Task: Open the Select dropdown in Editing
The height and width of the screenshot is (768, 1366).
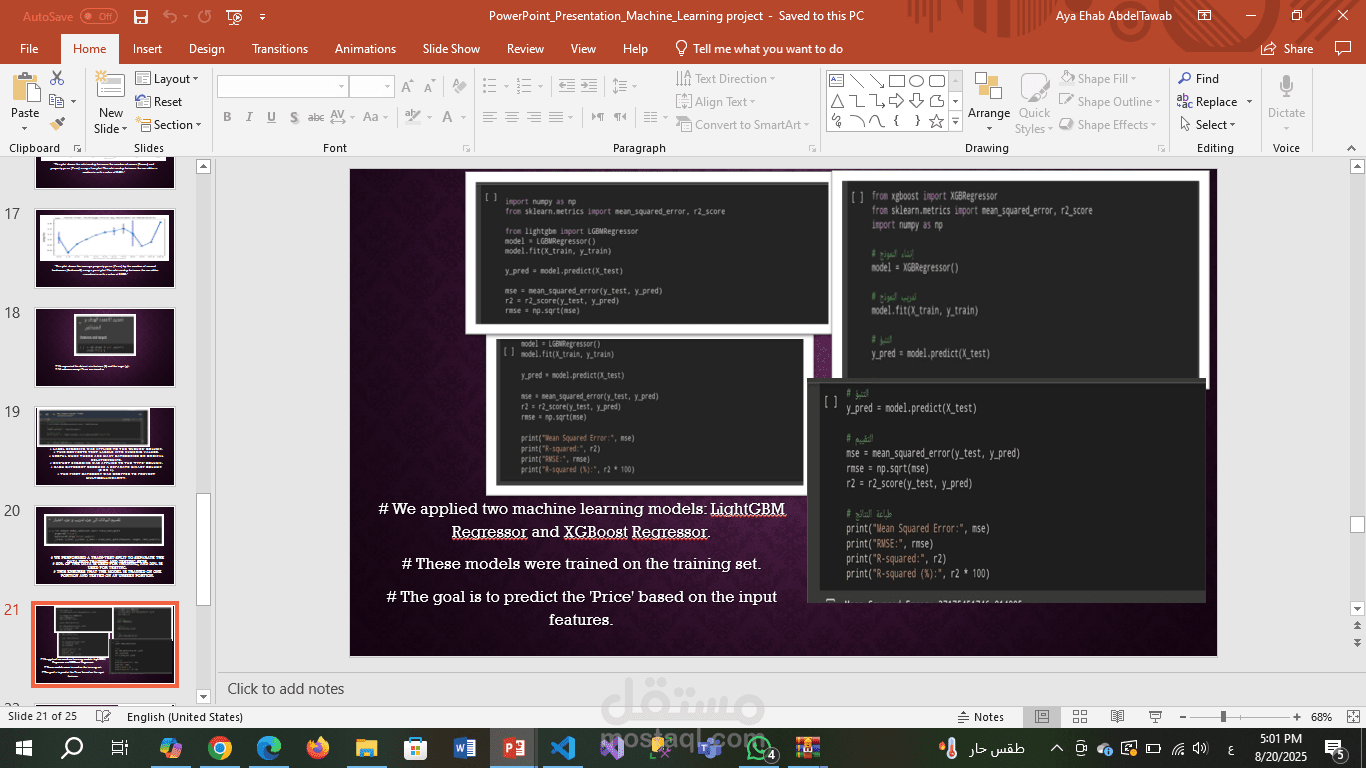Action: 1207,125
